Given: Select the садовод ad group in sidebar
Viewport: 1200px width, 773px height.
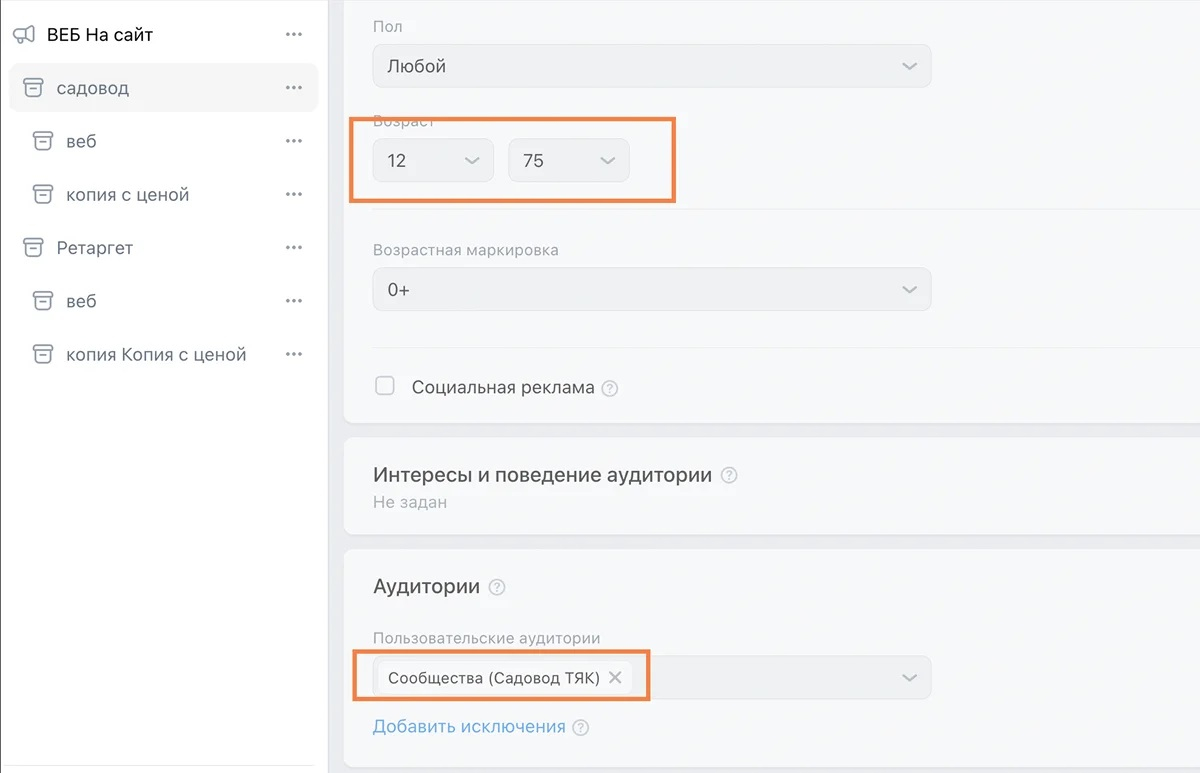Looking at the screenshot, I should (93, 88).
